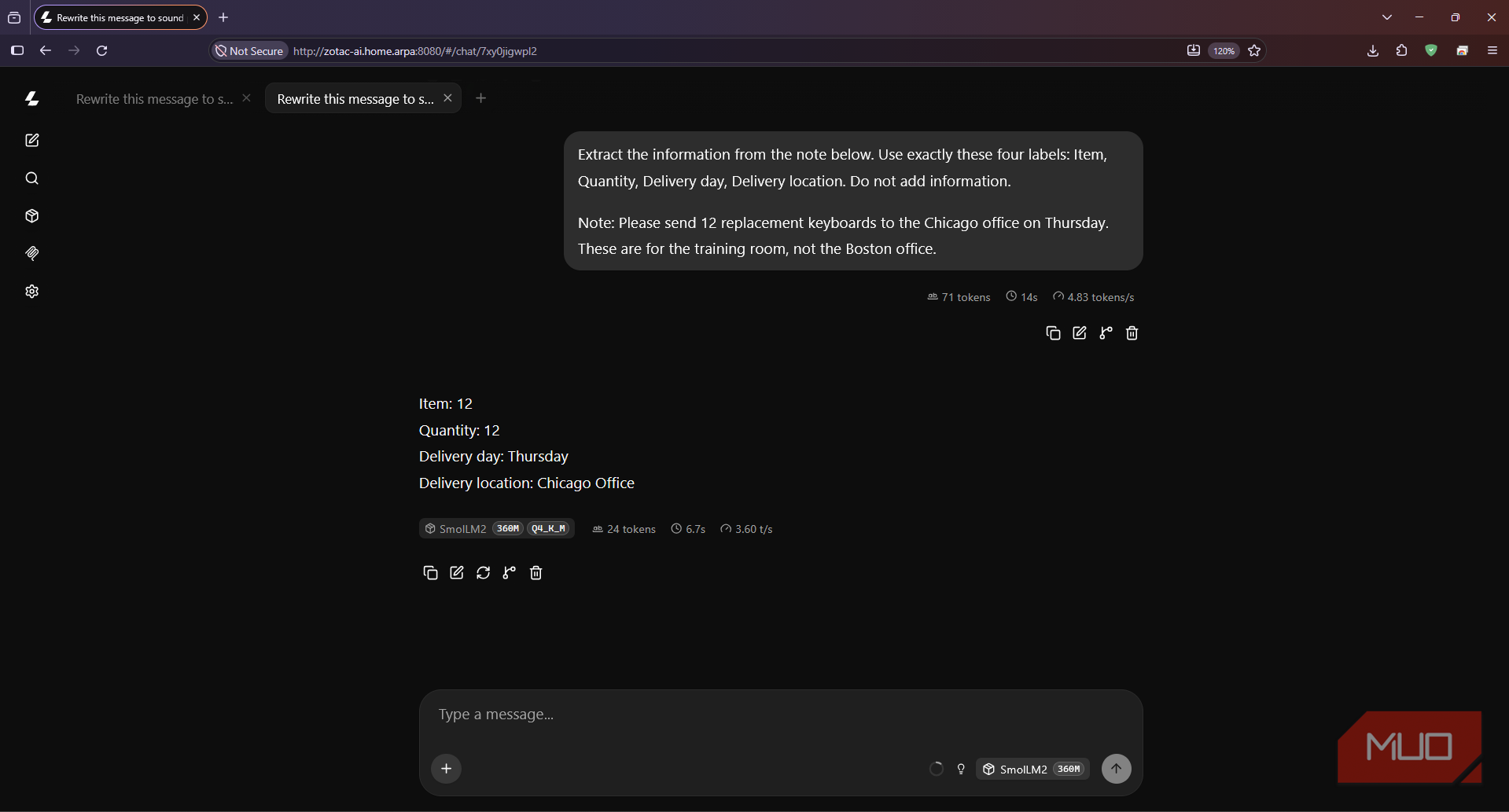Open the browser downloads panel
Image resolution: width=1509 pixels, height=812 pixels.
click(1373, 50)
